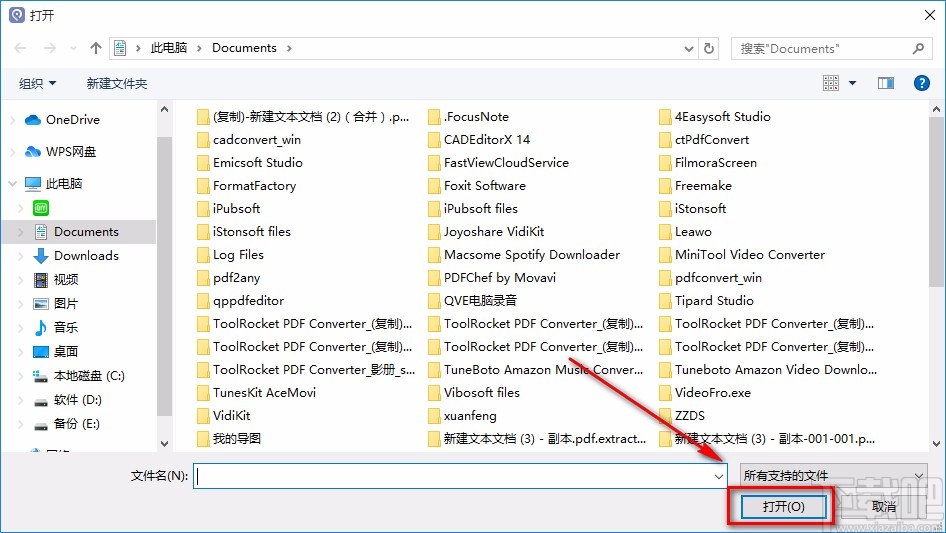Select the Foxit Software folder
946x533 pixels.
(477, 186)
